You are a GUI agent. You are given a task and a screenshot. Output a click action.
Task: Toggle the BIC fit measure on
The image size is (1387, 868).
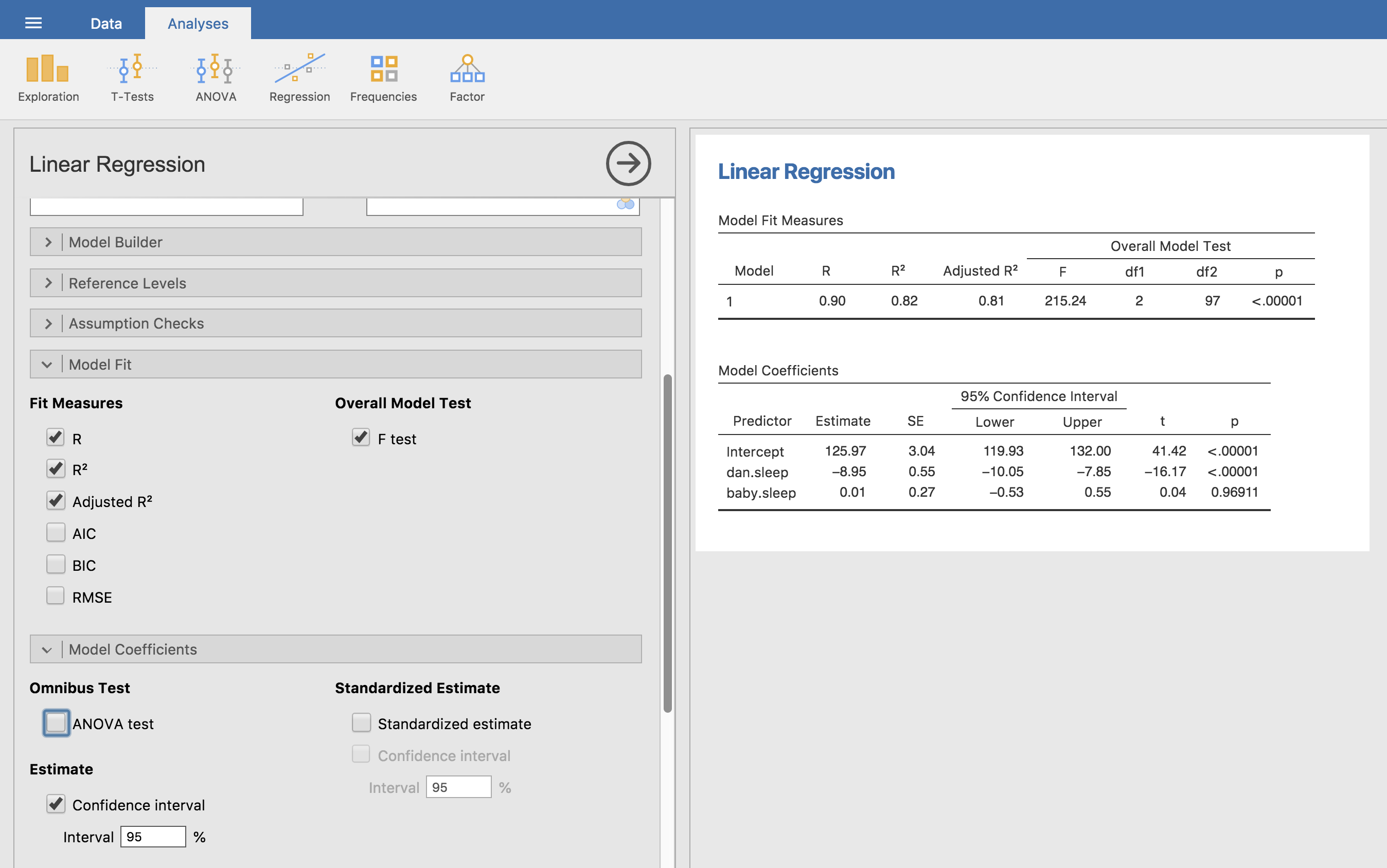click(56, 564)
